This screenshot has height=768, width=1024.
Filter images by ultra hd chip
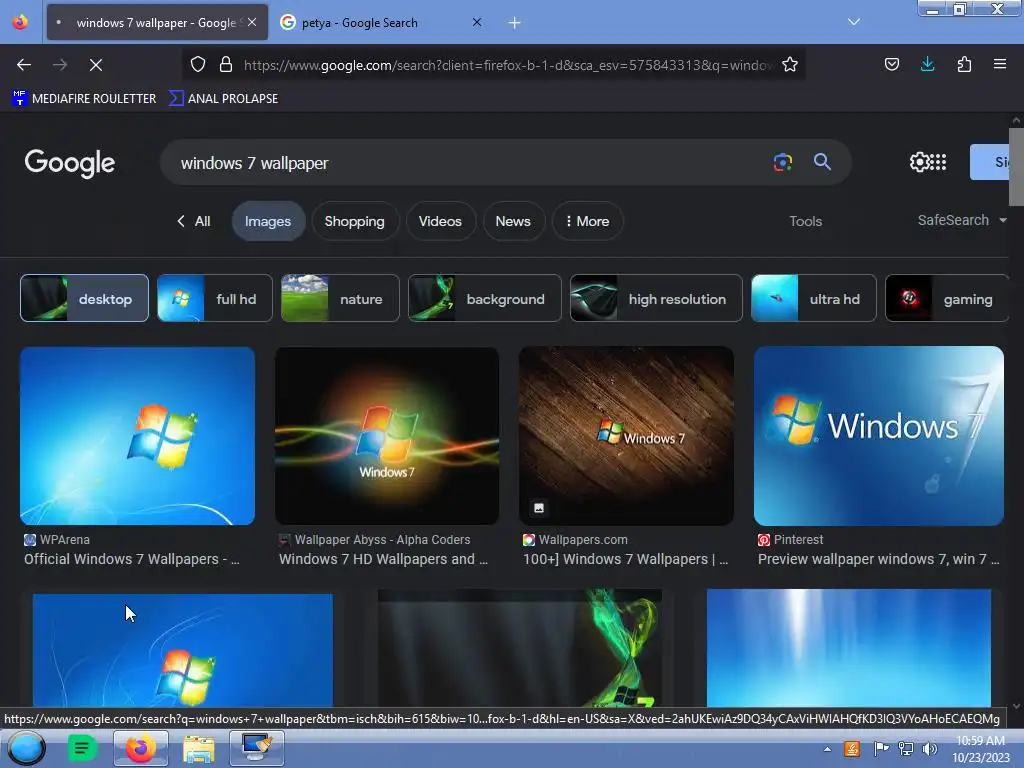tap(814, 298)
